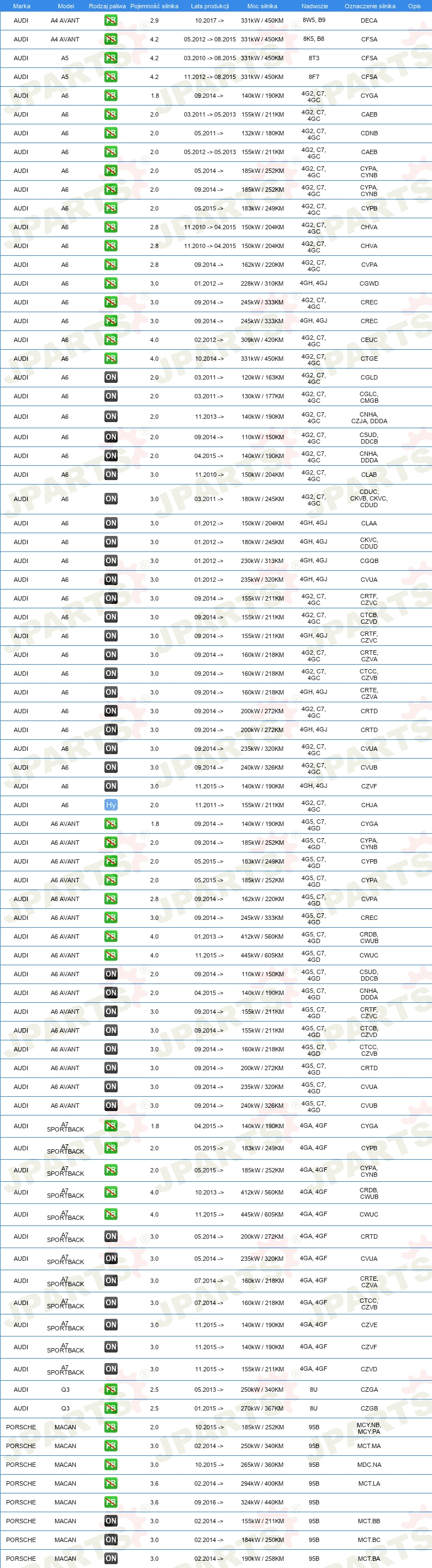Screen dimensions: 432x1568
Task: Select the production date 09.2016 ->
Action: (x=209, y=1503)
